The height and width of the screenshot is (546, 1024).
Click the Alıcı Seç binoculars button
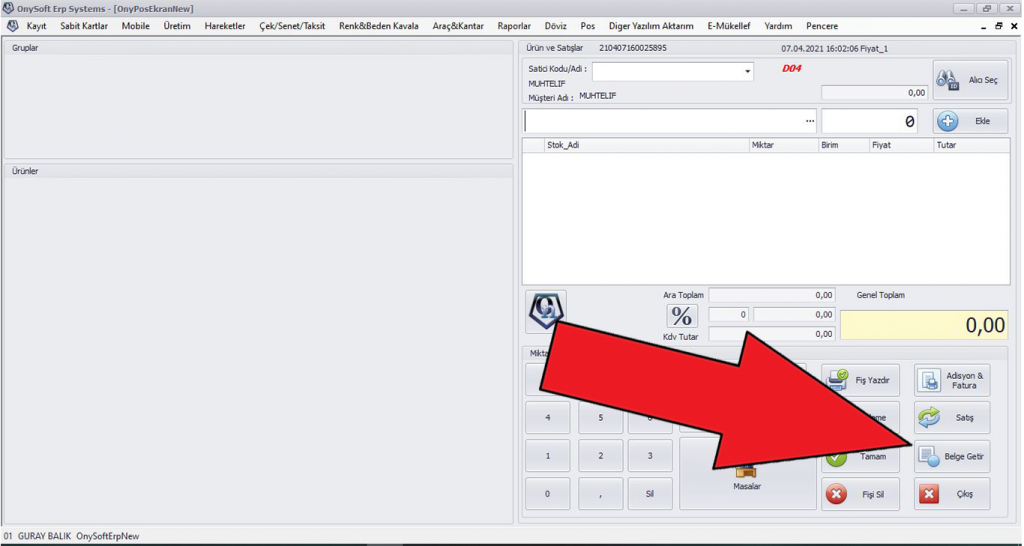pos(970,80)
